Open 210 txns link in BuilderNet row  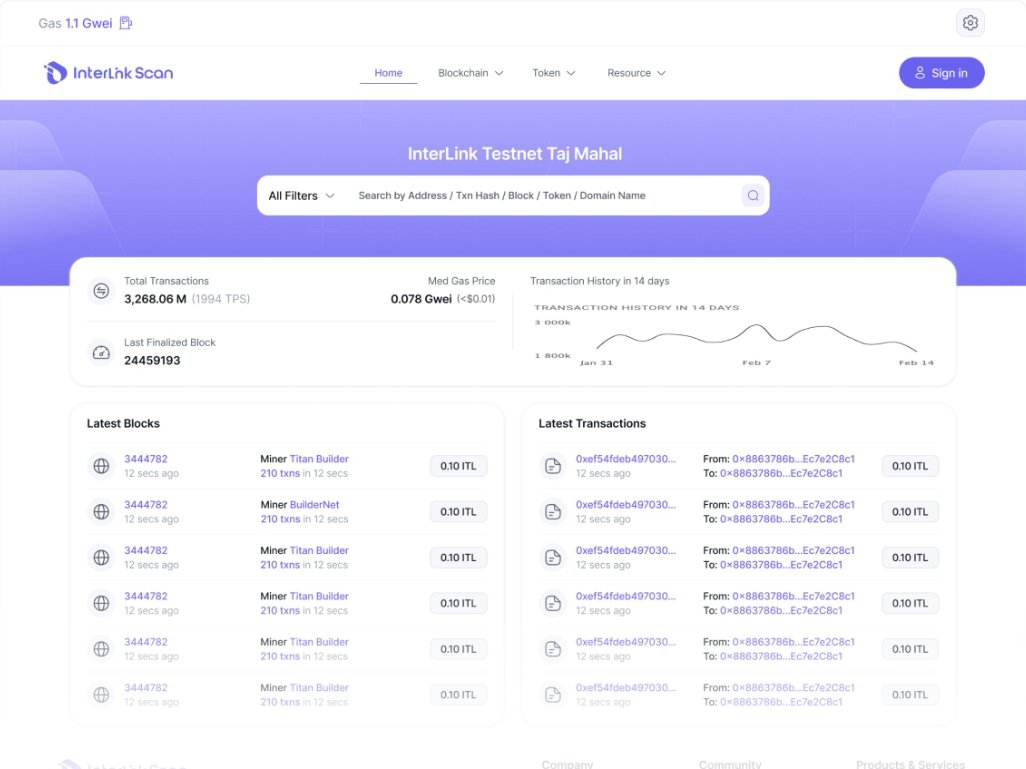(280, 519)
